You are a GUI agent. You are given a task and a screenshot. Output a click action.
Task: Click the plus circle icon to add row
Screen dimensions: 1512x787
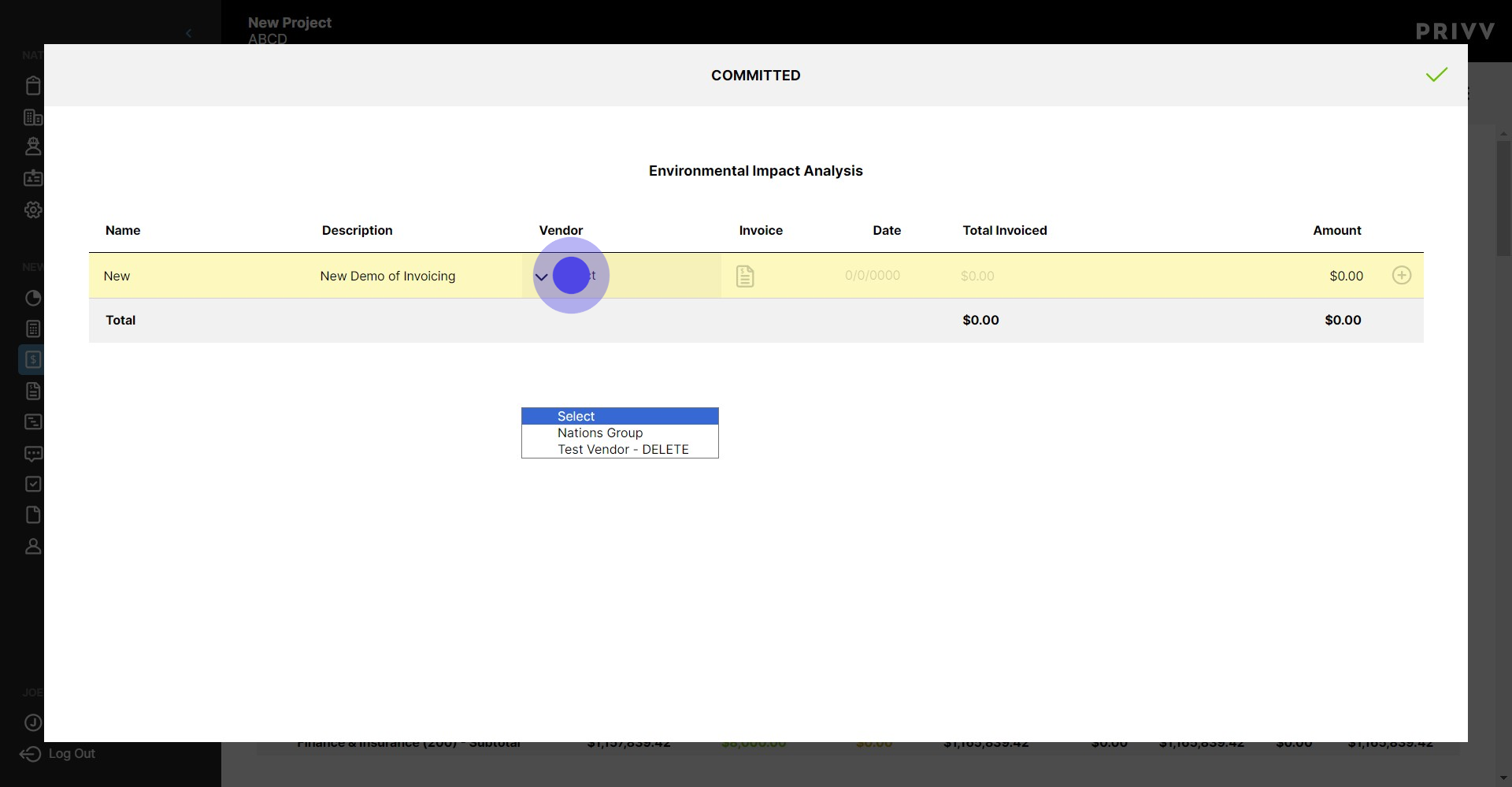1401,276
